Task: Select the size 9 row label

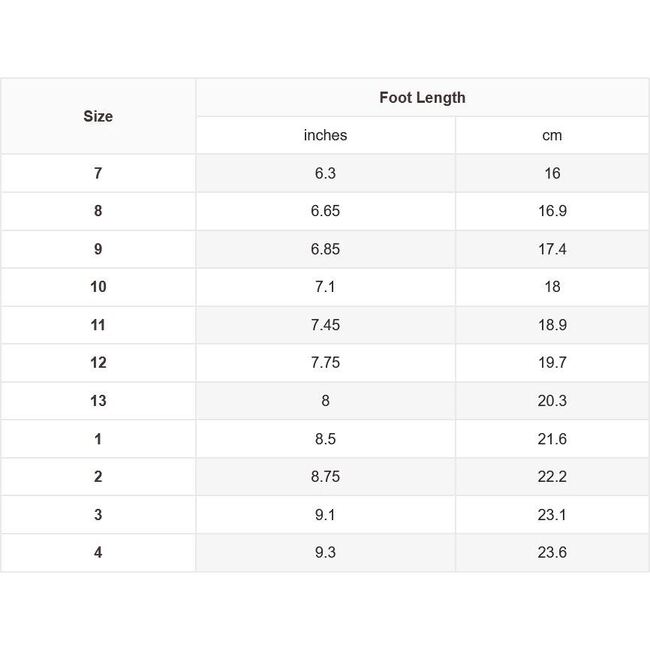Action: 98,249
